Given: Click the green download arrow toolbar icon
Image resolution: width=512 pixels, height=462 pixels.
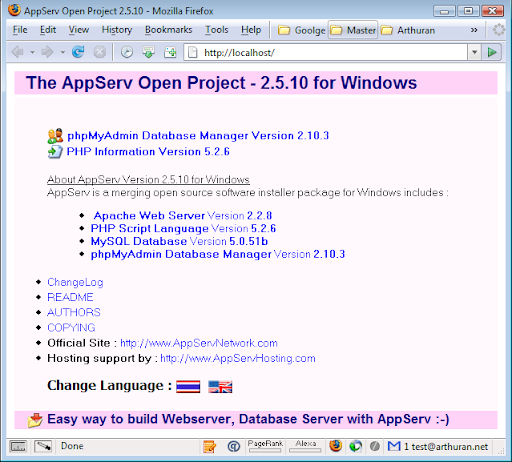Looking at the screenshot, I should (148, 52).
